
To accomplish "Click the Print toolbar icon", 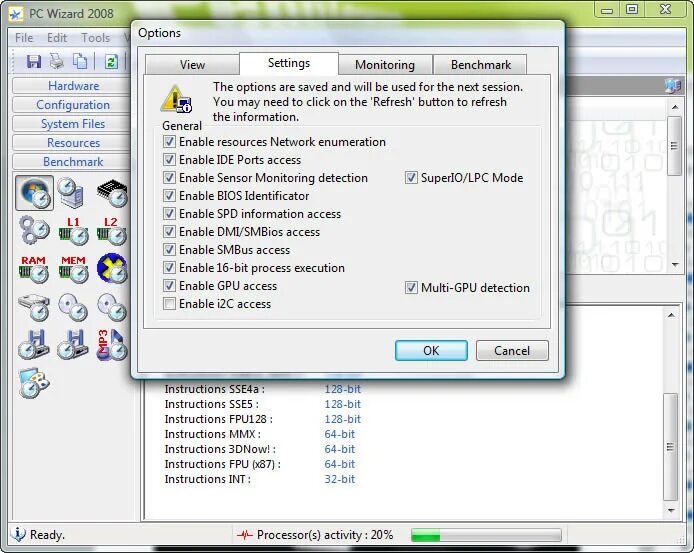I will click(x=56, y=61).
